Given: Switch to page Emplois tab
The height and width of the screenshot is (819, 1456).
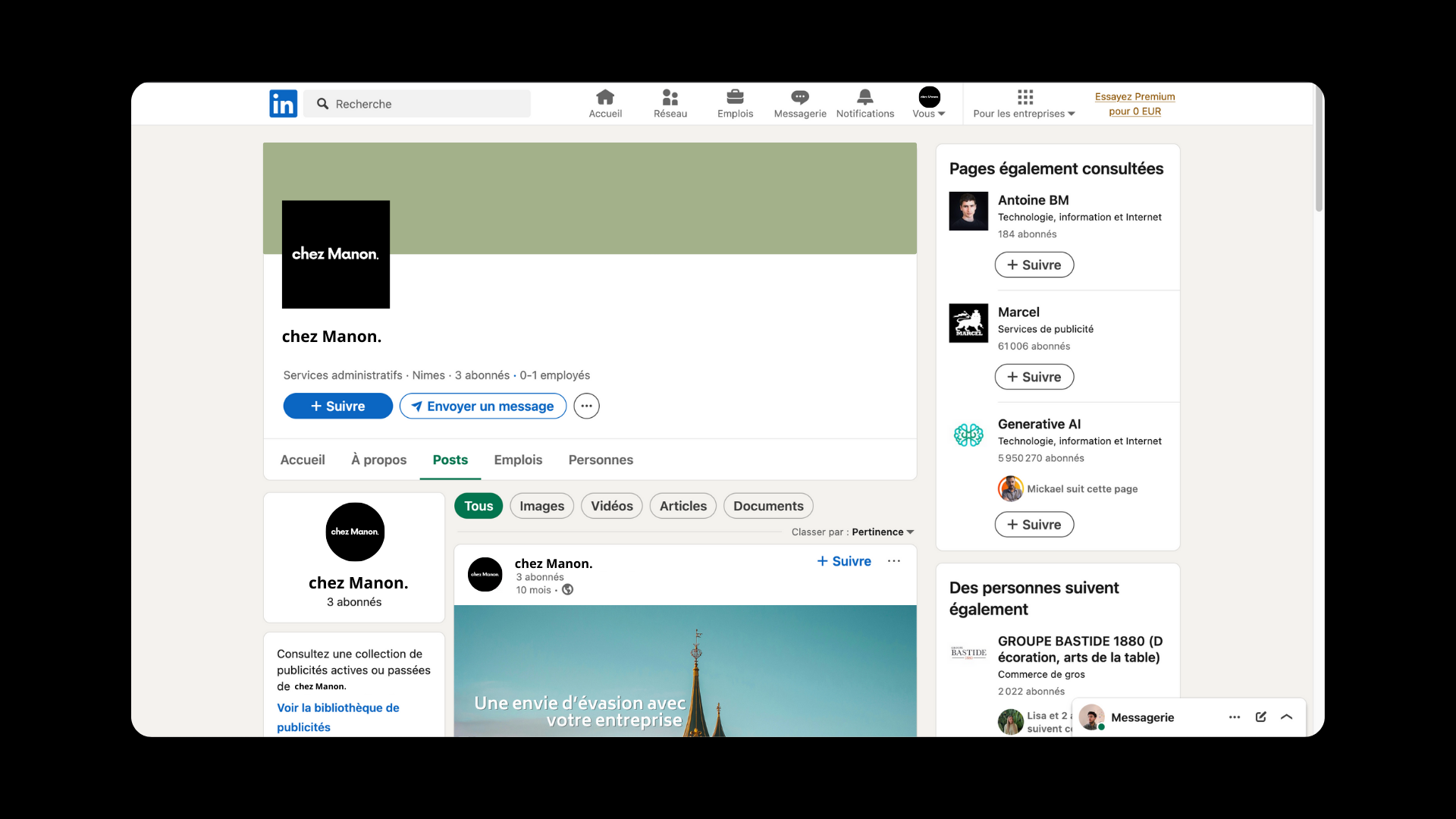Looking at the screenshot, I should [x=518, y=460].
